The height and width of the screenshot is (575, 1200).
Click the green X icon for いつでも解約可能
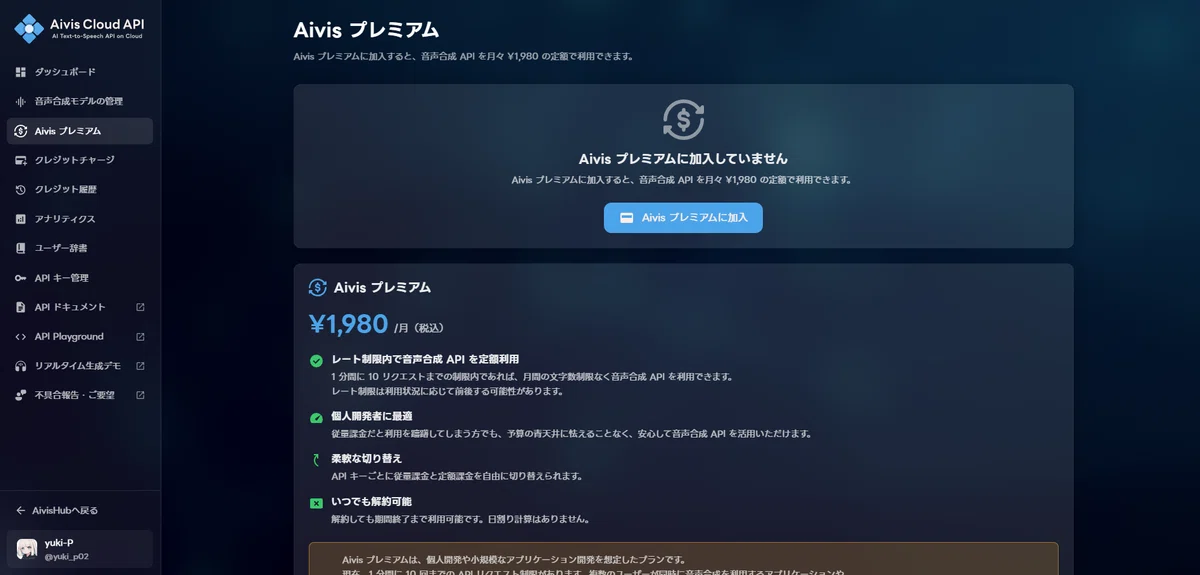(316, 503)
